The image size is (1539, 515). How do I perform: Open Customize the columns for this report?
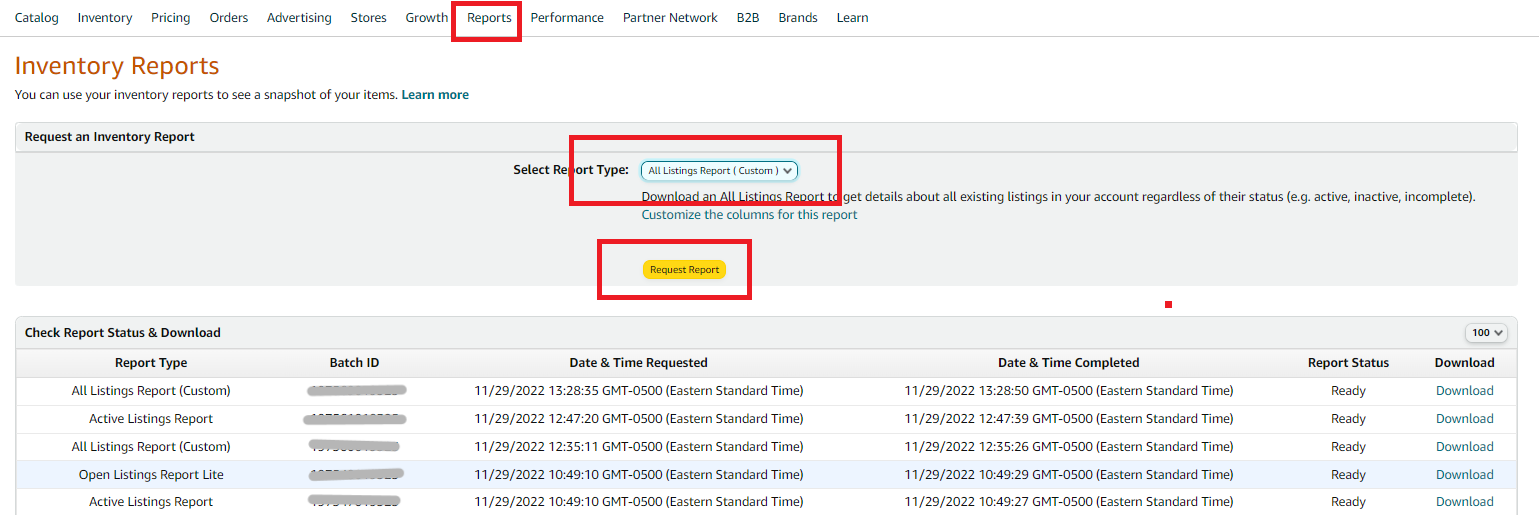click(x=749, y=215)
